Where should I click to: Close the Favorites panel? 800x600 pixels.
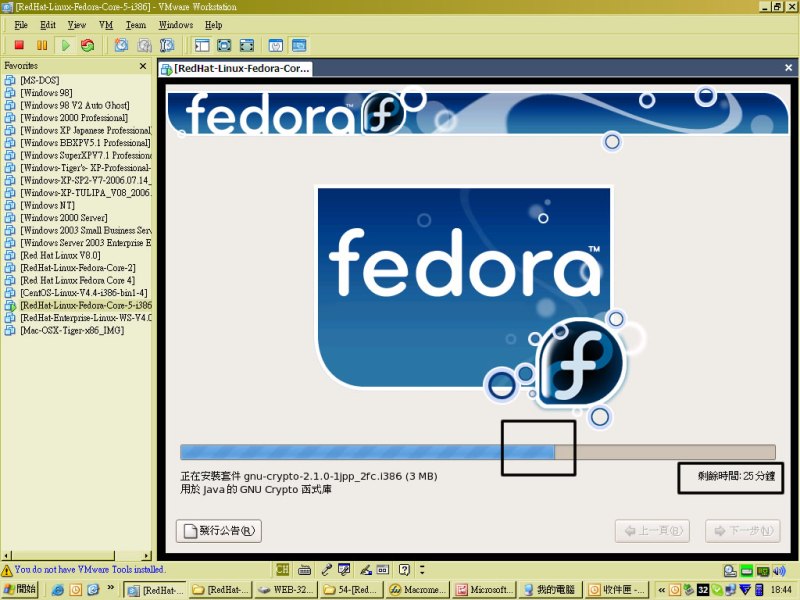pyautogui.click(x=143, y=66)
